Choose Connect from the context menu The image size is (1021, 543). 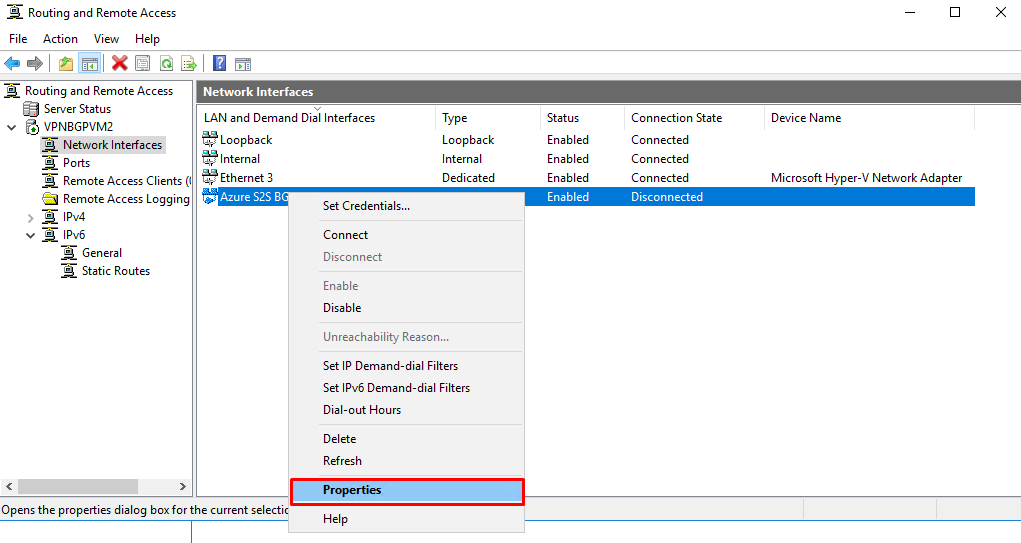(345, 235)
